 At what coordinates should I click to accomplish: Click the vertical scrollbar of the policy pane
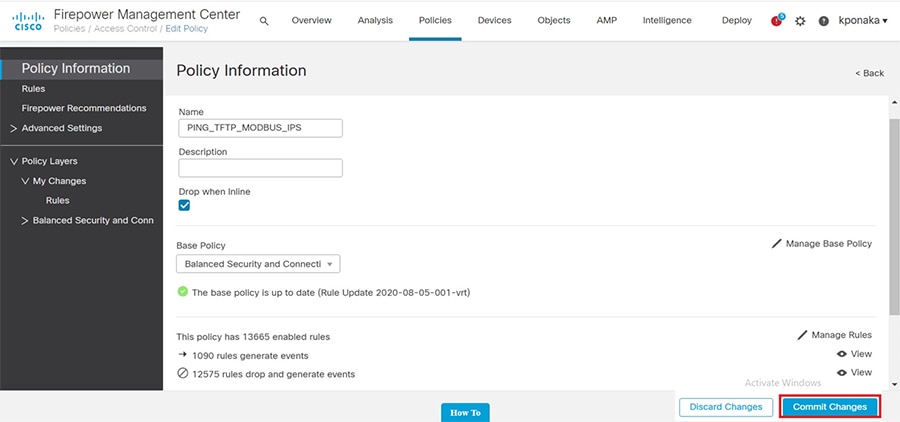click(894, 217)
